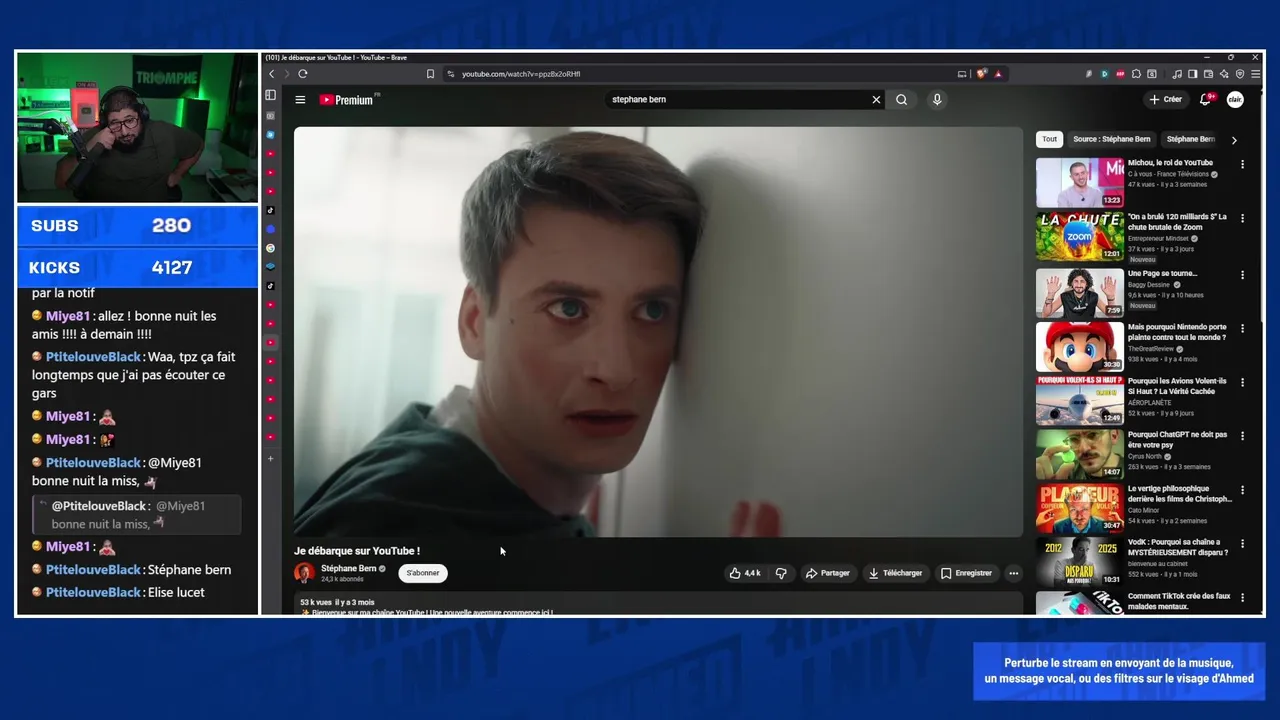Bookmark this page icon in address bar
The image size is (1280, 720).
coord(430,74)
